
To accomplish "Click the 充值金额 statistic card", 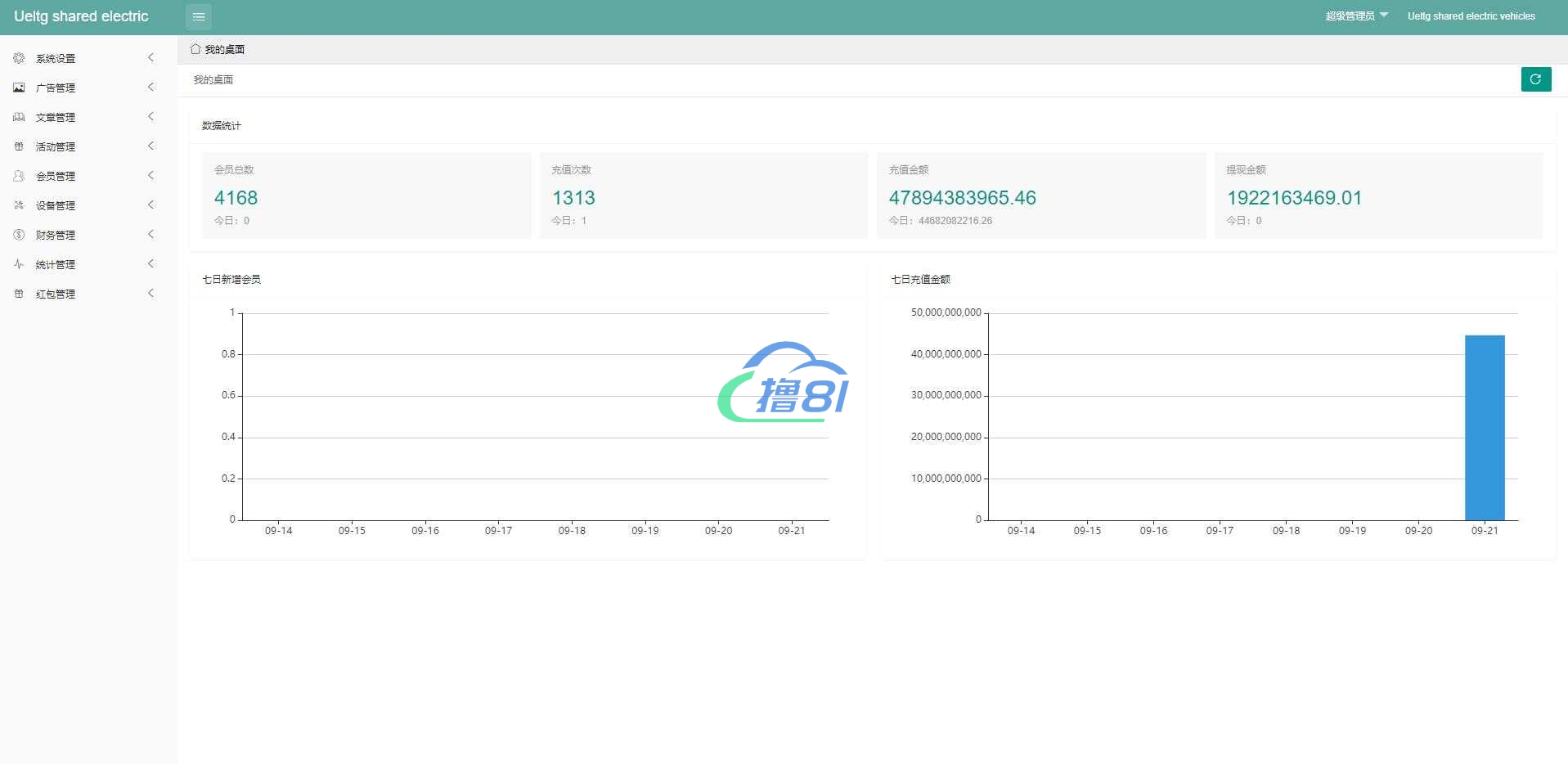I will [1040, 195].
